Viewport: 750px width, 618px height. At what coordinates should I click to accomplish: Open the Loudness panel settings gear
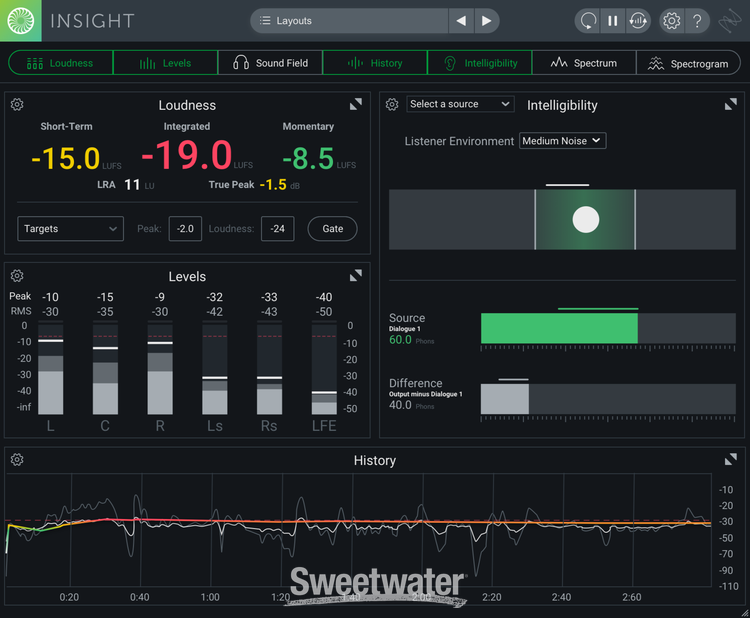pos(17,105)
